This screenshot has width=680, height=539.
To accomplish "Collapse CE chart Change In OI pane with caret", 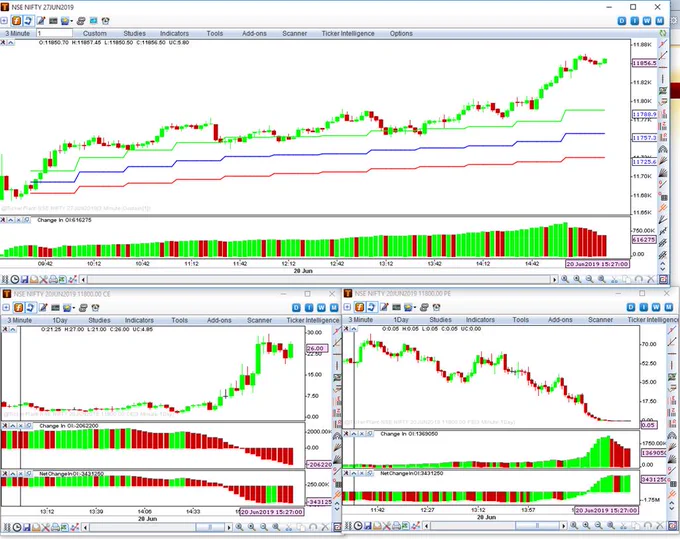I will (x=12, y=426).
